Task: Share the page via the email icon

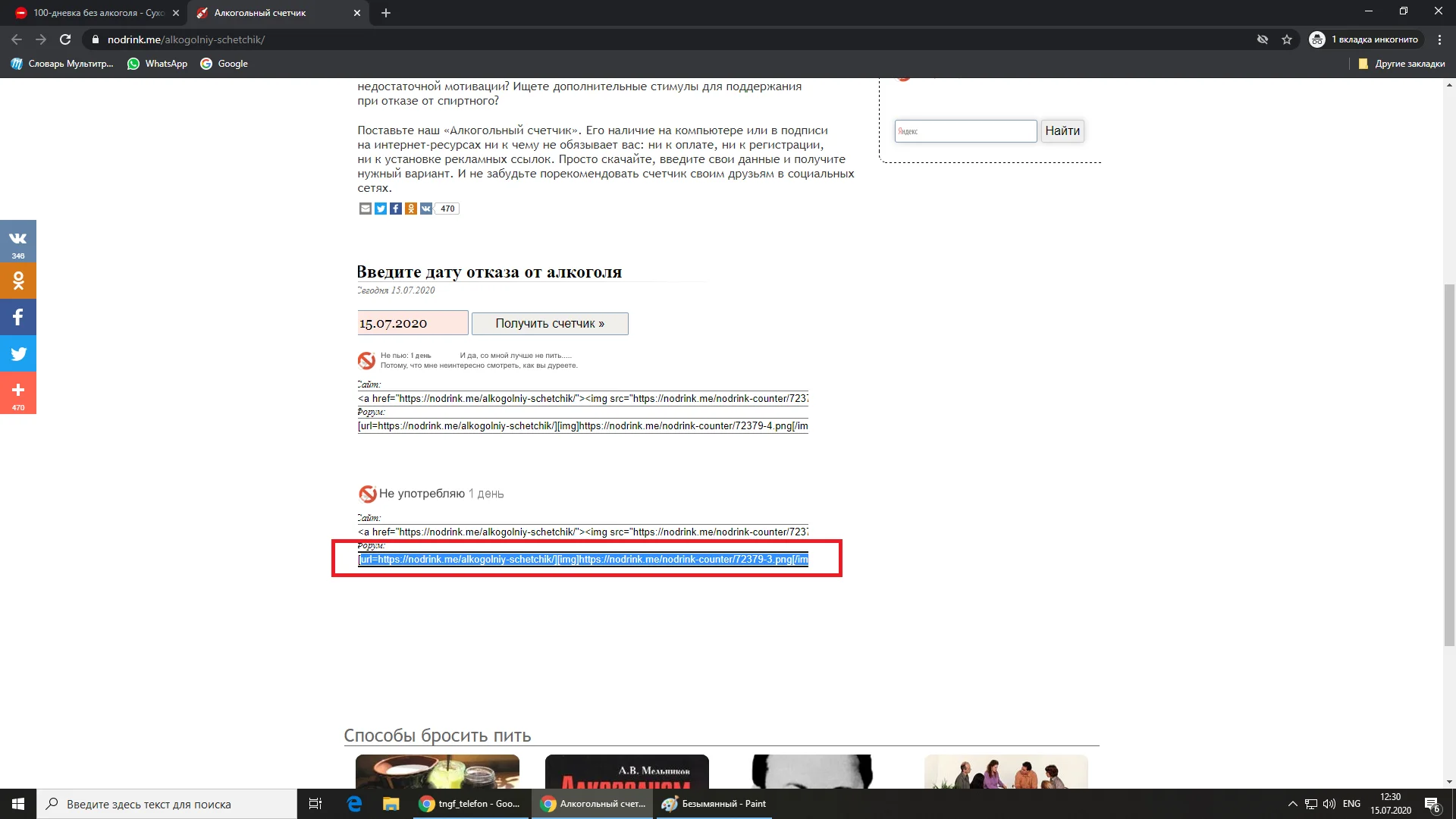Action: point(365,209)
